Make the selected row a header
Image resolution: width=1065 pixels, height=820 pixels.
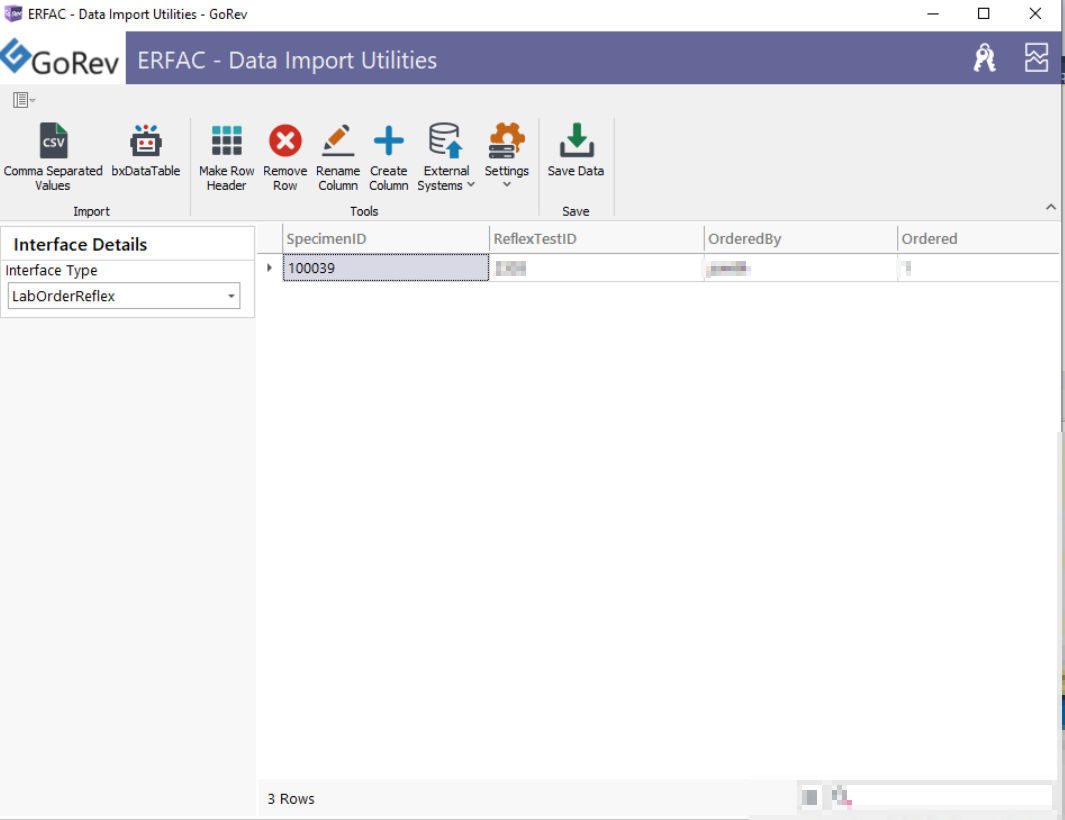click(226, 157)
